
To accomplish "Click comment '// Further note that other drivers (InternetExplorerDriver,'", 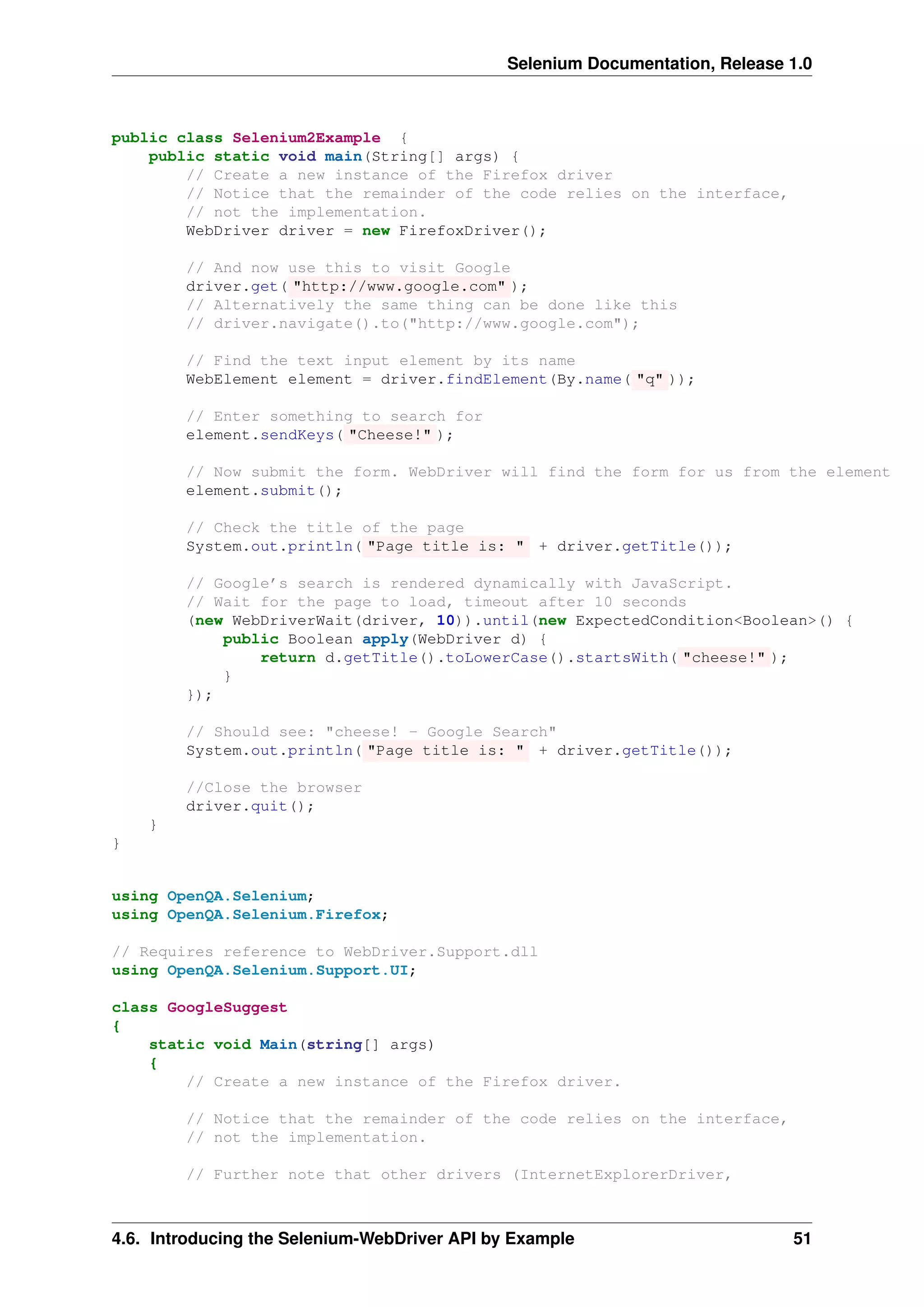I will click(459, 1174).
